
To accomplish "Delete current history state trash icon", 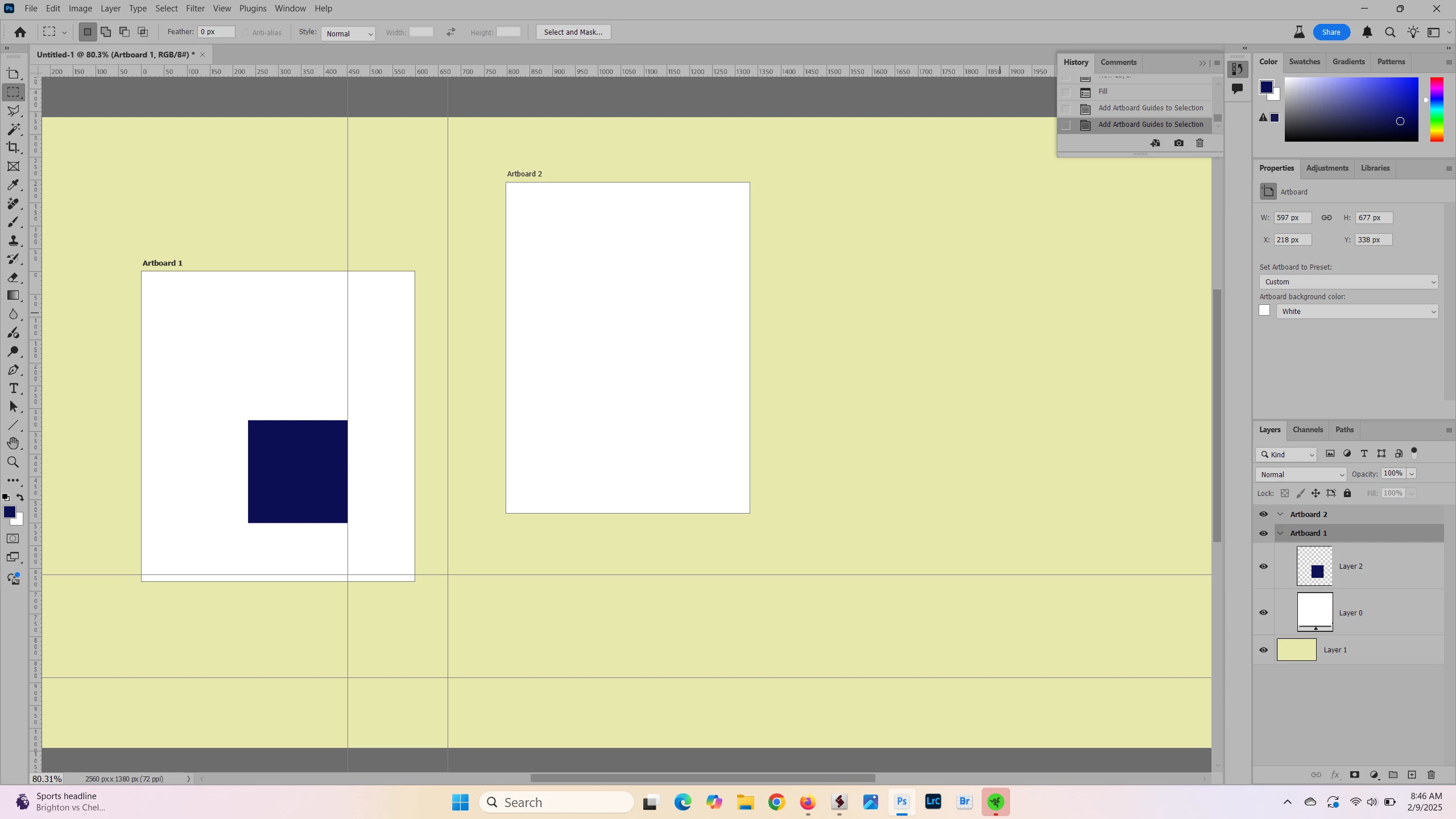I will [1199, 143].
